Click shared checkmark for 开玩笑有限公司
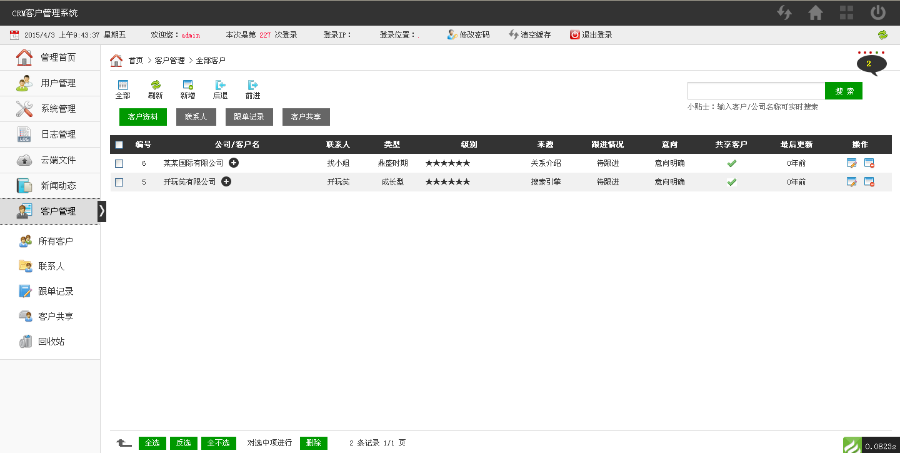 point(731,182)
